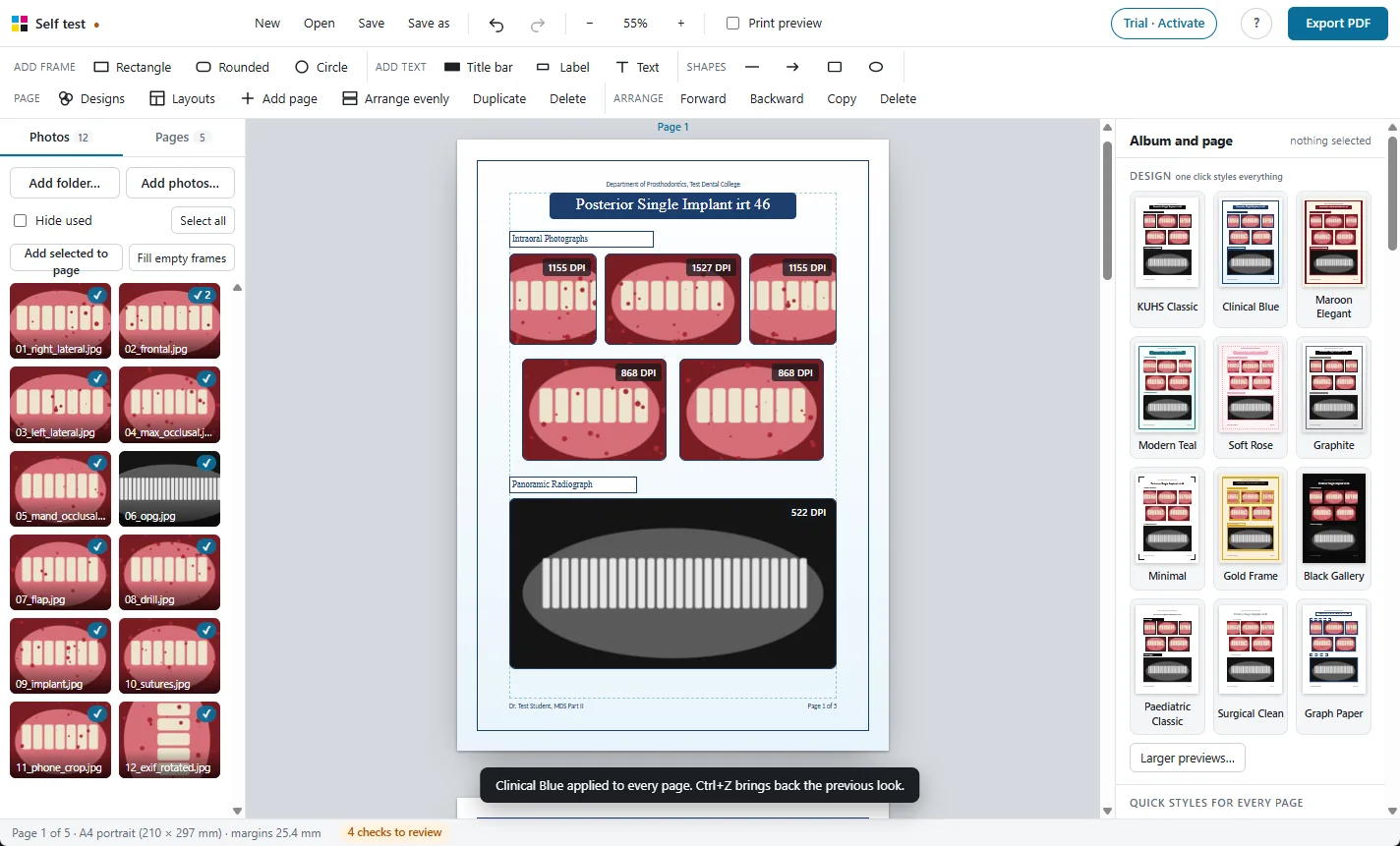Click the Export PDF button
Image resolution: width=1400 pixels, height=846 pixels.
tap(1337, 24)
